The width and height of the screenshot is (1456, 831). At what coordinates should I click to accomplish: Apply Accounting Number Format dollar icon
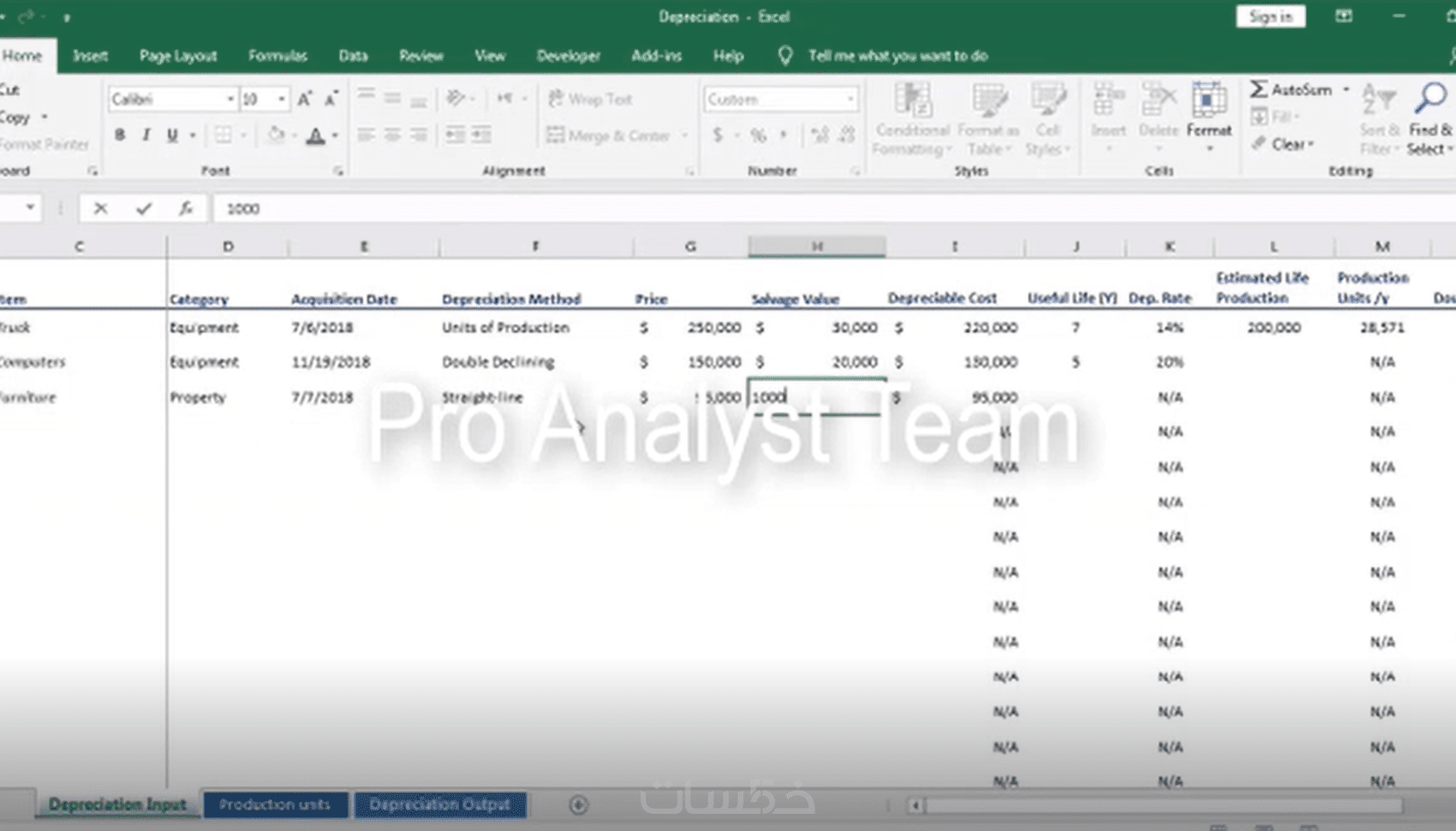click(x=718, y=135)
